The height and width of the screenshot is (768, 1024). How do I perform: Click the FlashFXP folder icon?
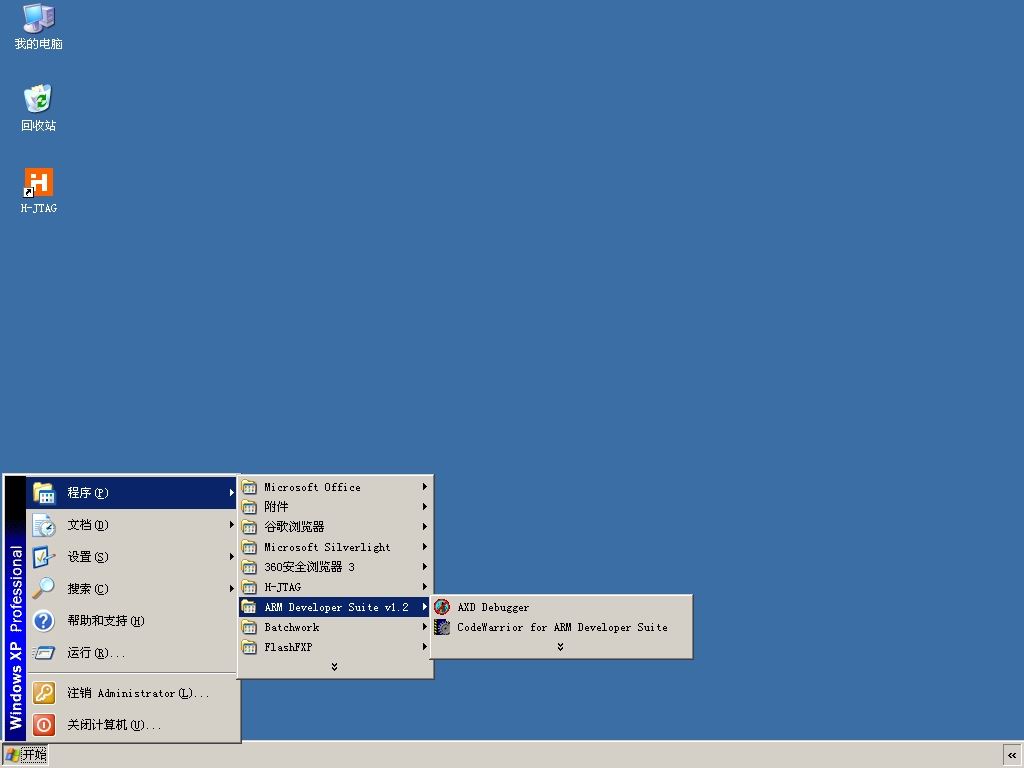tap(249, 647)
